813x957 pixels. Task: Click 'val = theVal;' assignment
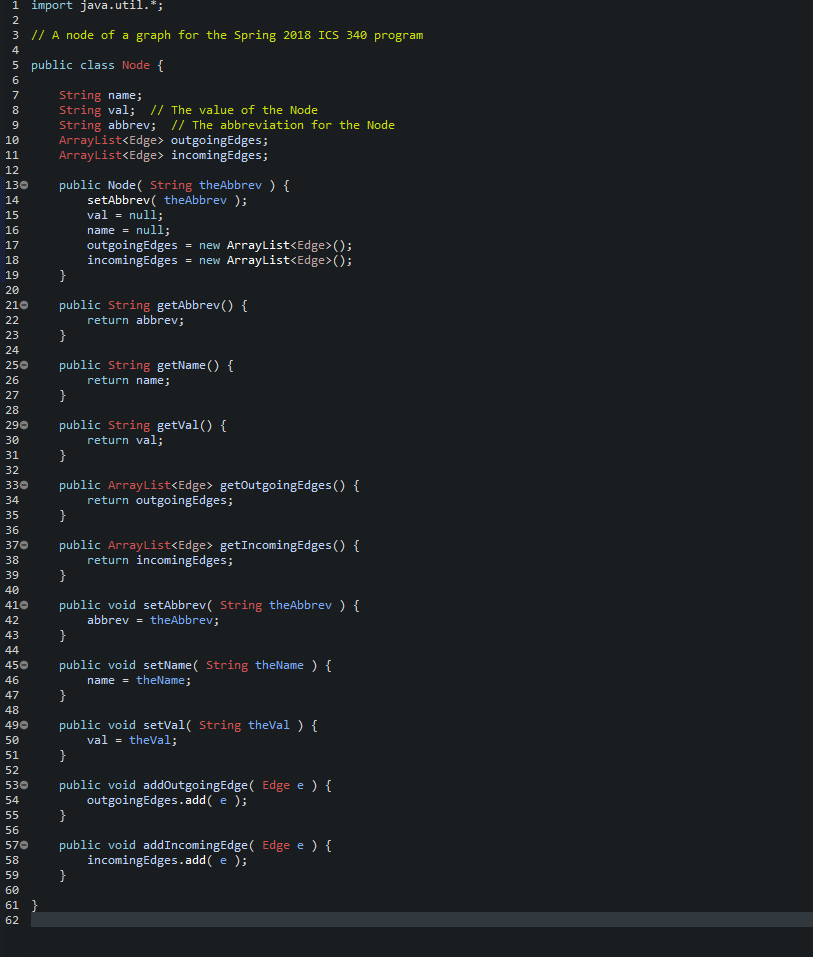(x=132, y=740)
